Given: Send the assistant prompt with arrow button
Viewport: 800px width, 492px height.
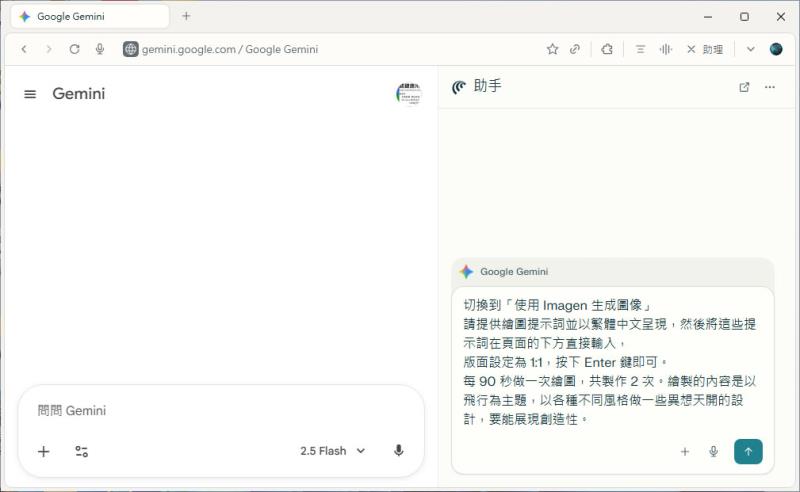Looking at the screenshot, I should pos(748,452).
